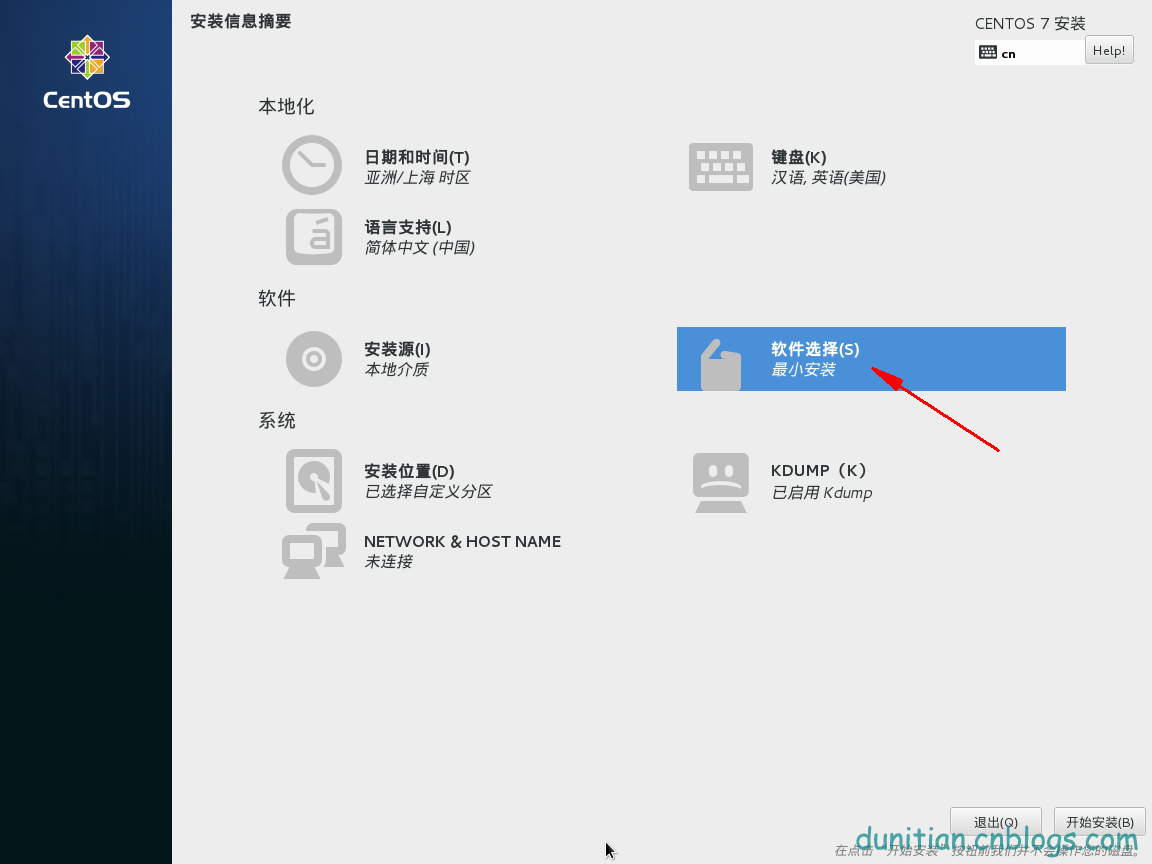This screenshot has width=1152, height=864.
Task: Click the small keyboard icon beside cn
Action: click(988, 52)
